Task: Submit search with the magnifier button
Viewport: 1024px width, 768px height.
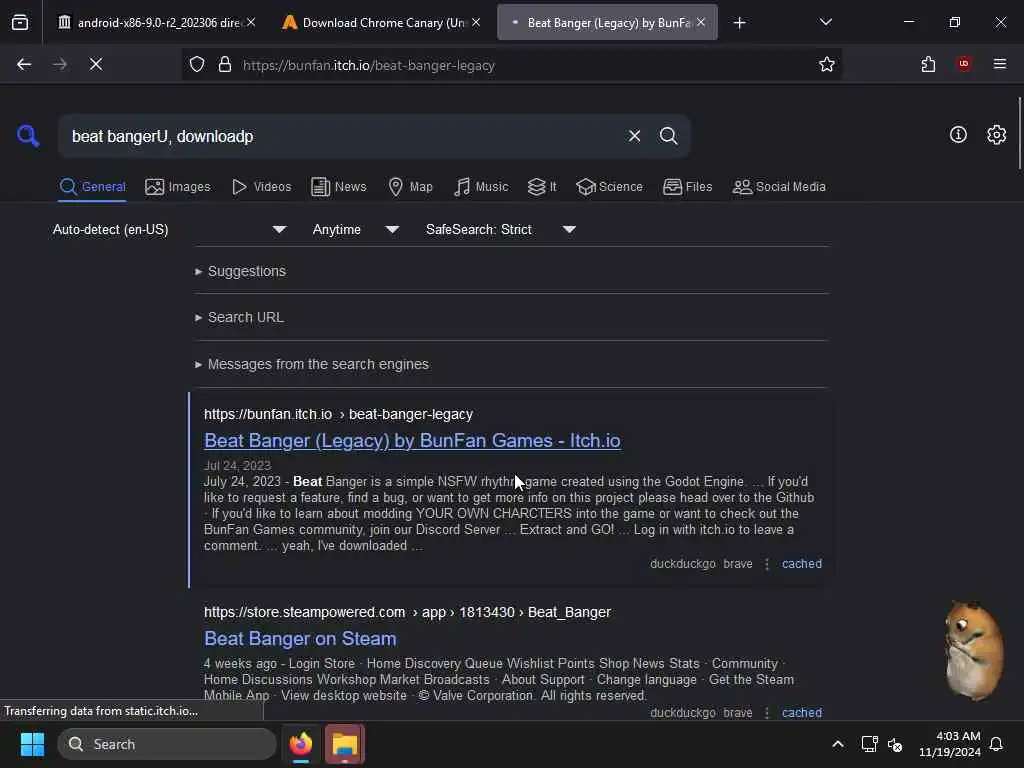Action: (x=668, y=136)
